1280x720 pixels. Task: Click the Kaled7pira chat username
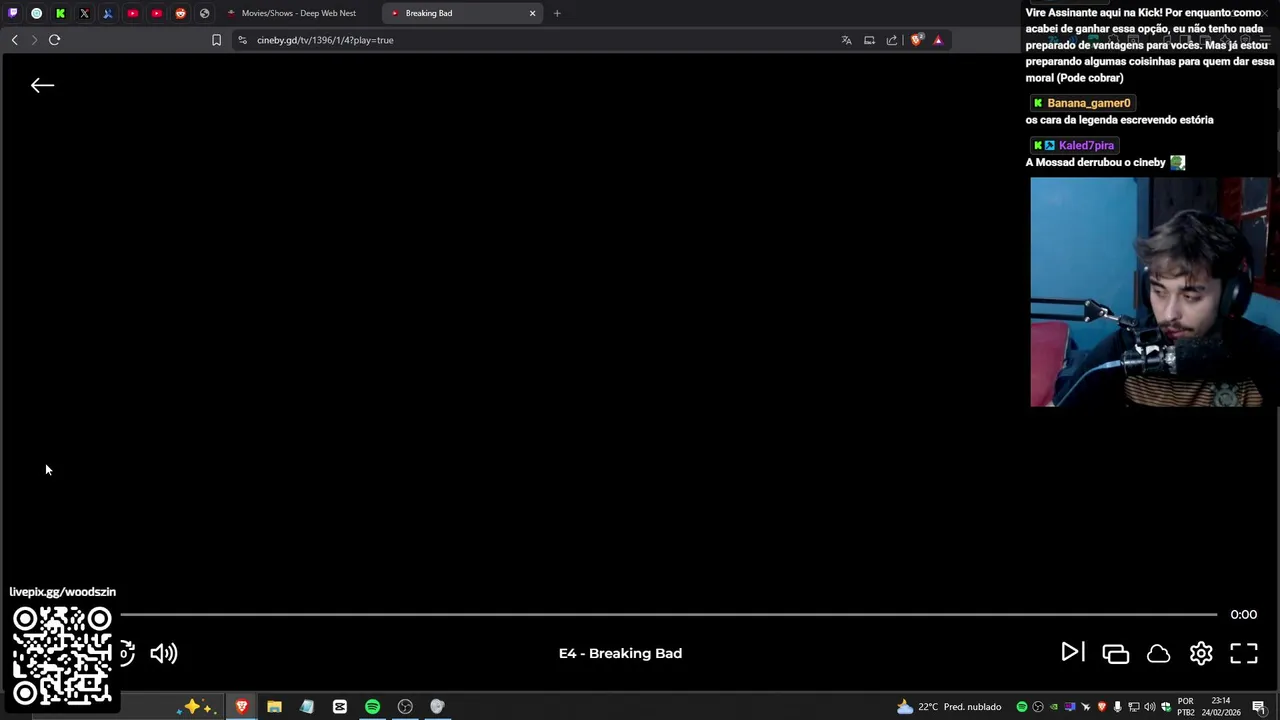(1086, 145)
